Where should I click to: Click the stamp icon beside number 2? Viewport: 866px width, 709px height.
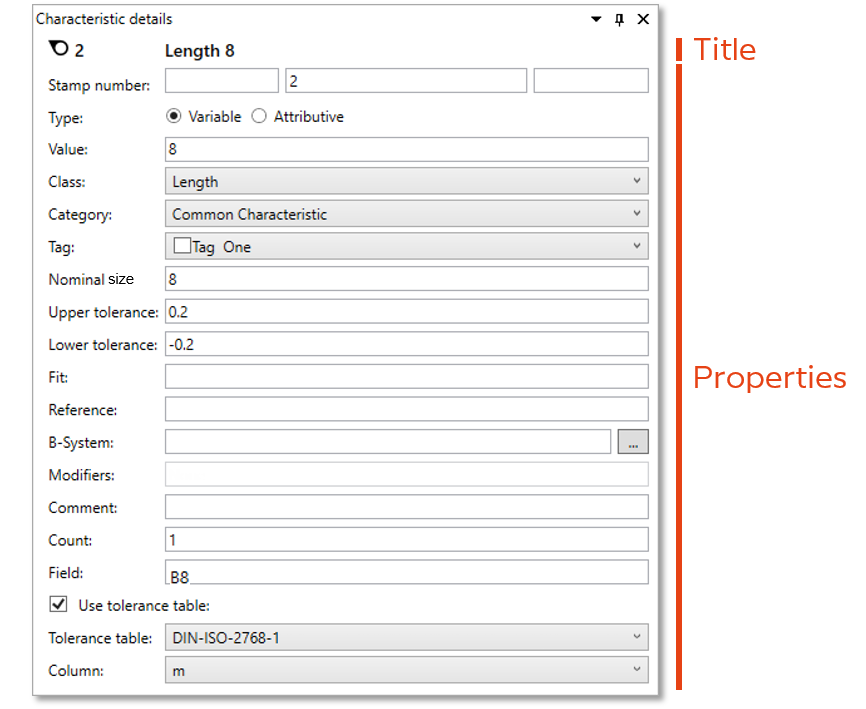58,50
